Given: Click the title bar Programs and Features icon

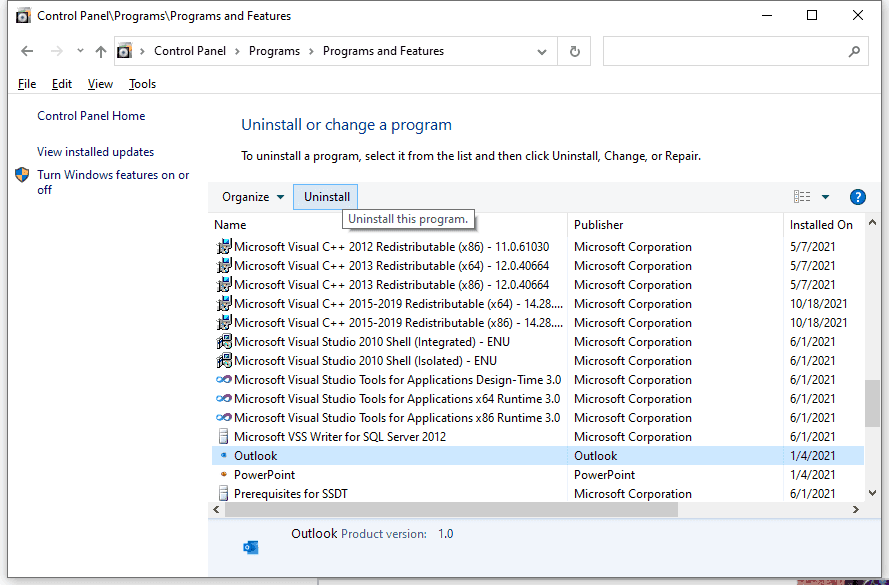Looking at the screenshot, I should coord(23,16).
